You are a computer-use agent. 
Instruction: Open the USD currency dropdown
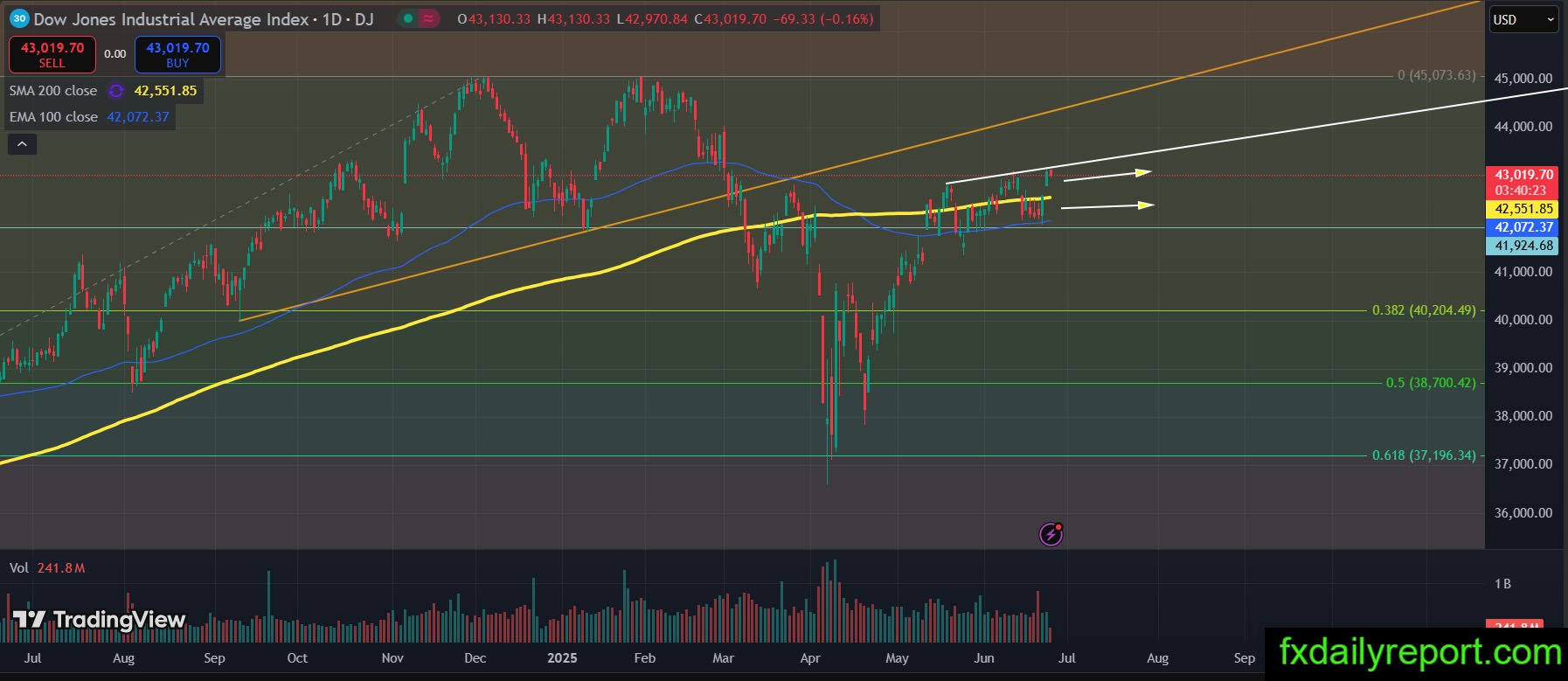(x=1523, y=19)
